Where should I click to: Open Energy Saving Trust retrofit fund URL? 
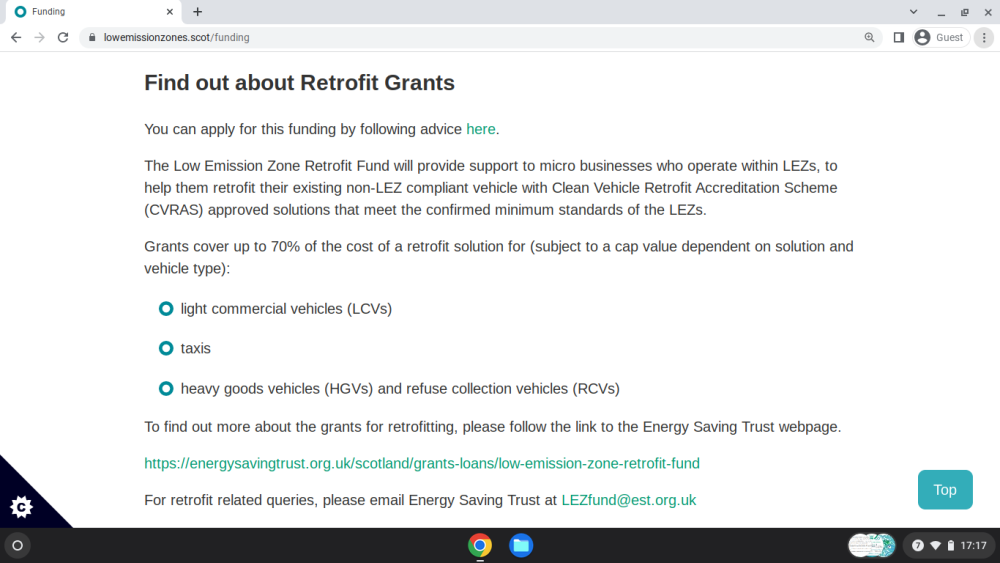point(422,463)
